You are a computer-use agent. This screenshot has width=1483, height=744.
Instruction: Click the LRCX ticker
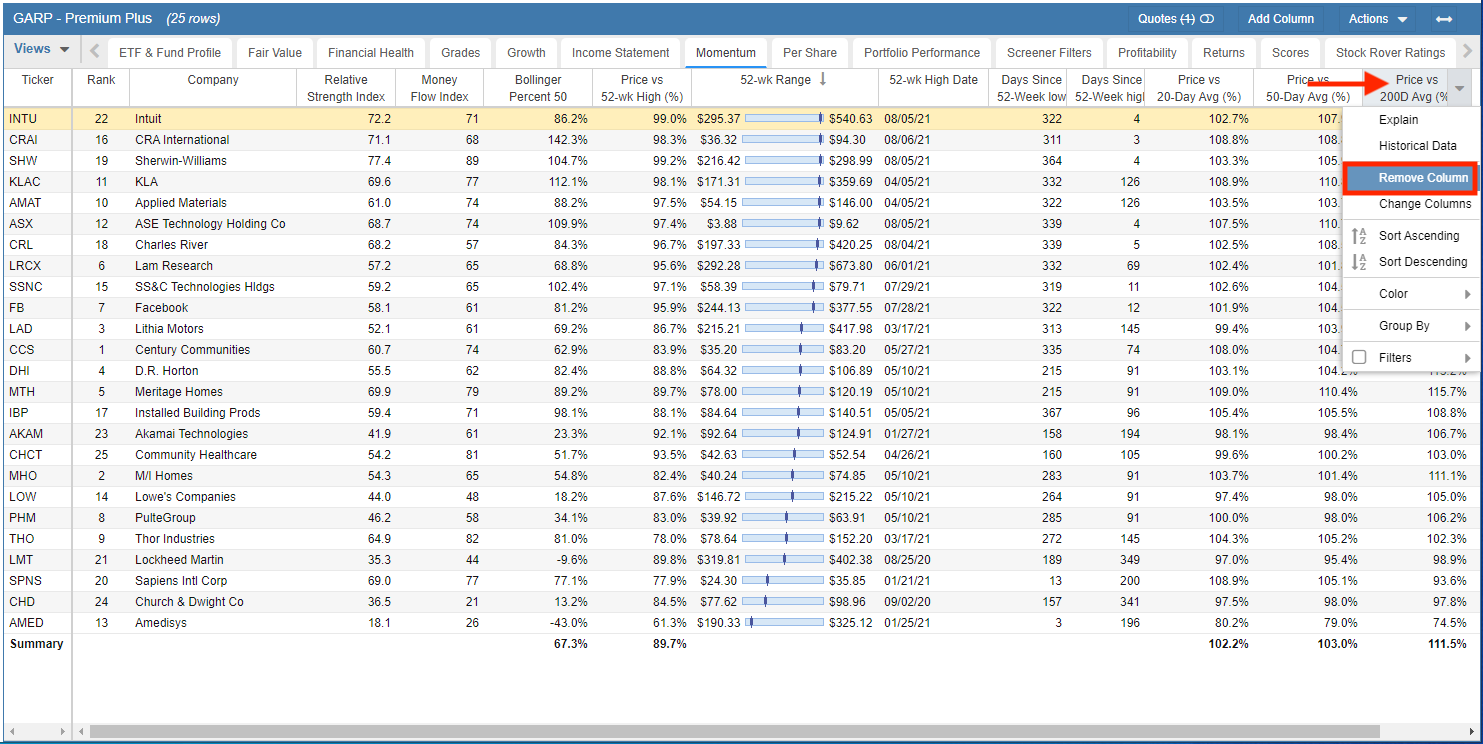tap(27, 266)
